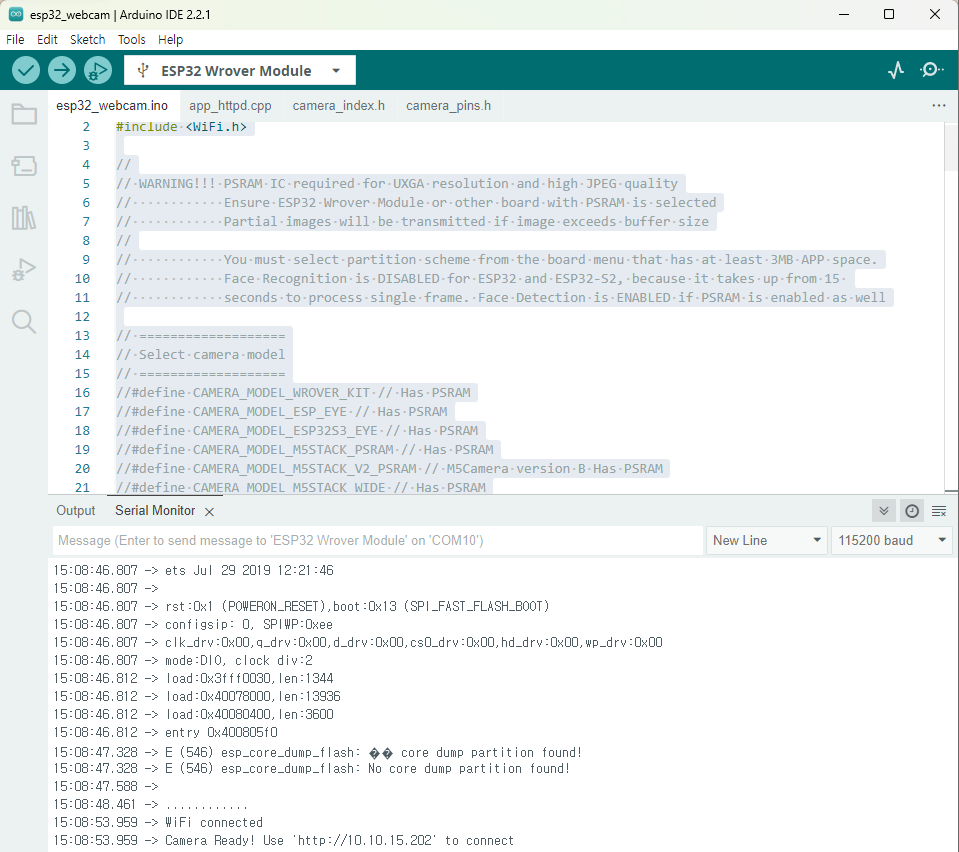Screen dimensions: 959x852
Task: Open Serial Monitor magnifier icon in toolbar
Action: pos(931,70)
